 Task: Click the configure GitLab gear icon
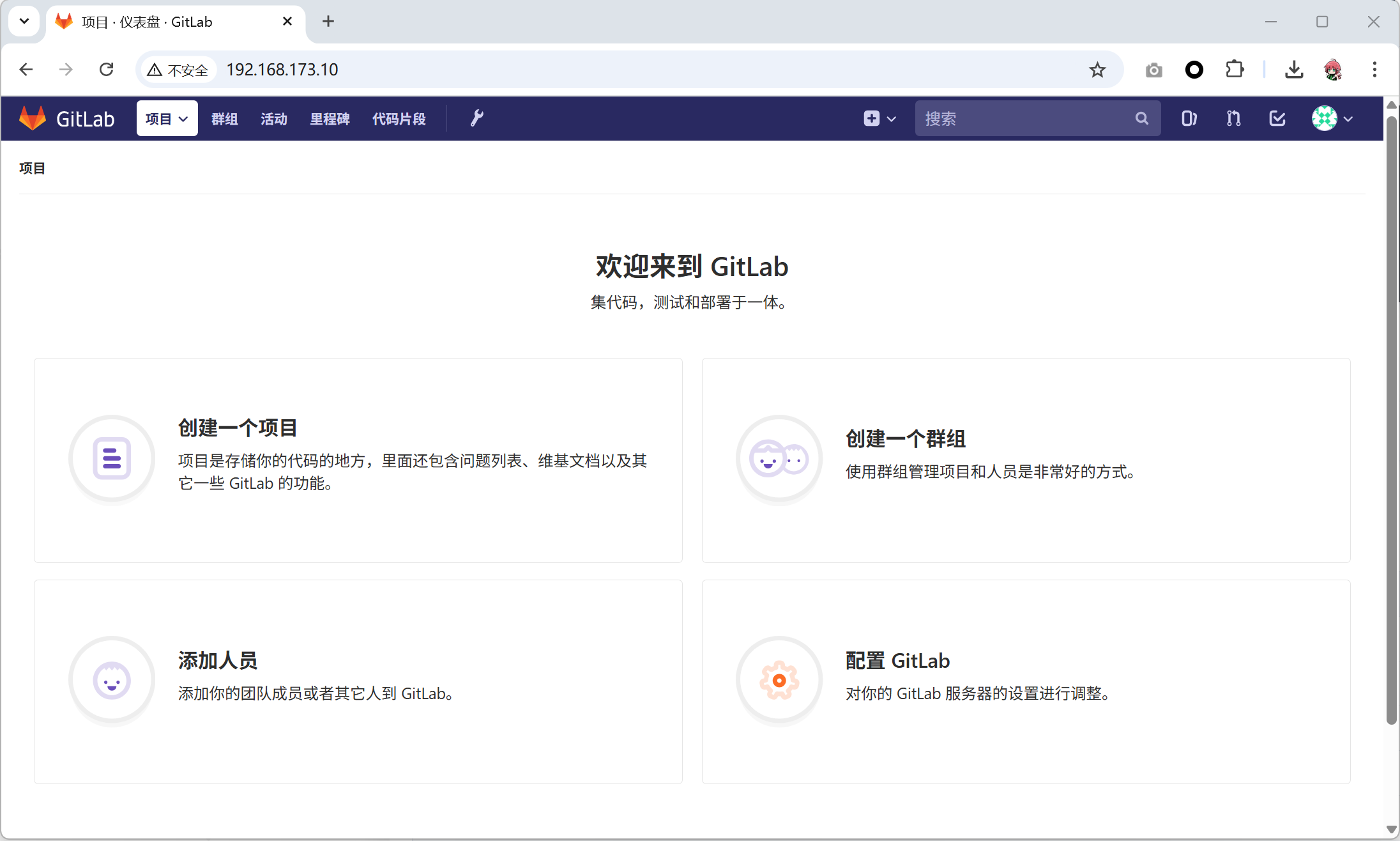coord(779,680)
